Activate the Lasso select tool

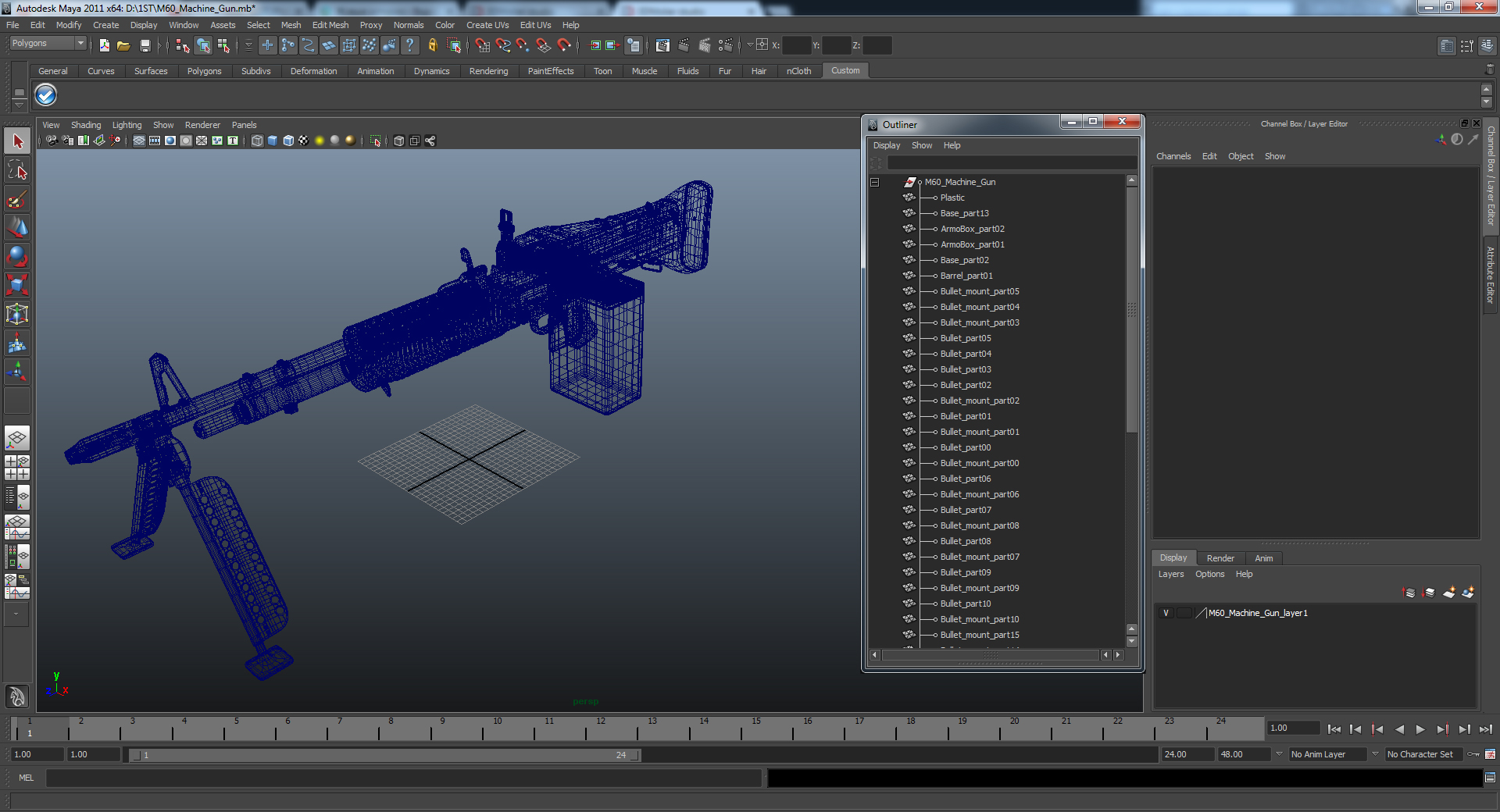coord(17,170)
